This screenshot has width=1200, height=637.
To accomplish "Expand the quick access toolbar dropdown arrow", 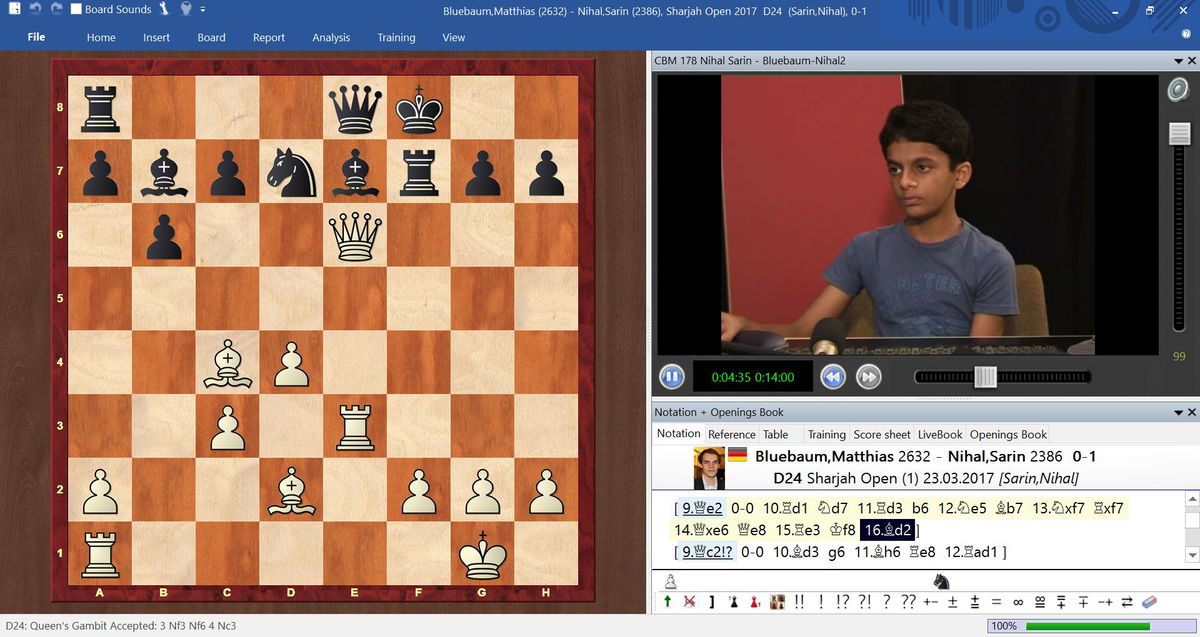I will 203,10.
